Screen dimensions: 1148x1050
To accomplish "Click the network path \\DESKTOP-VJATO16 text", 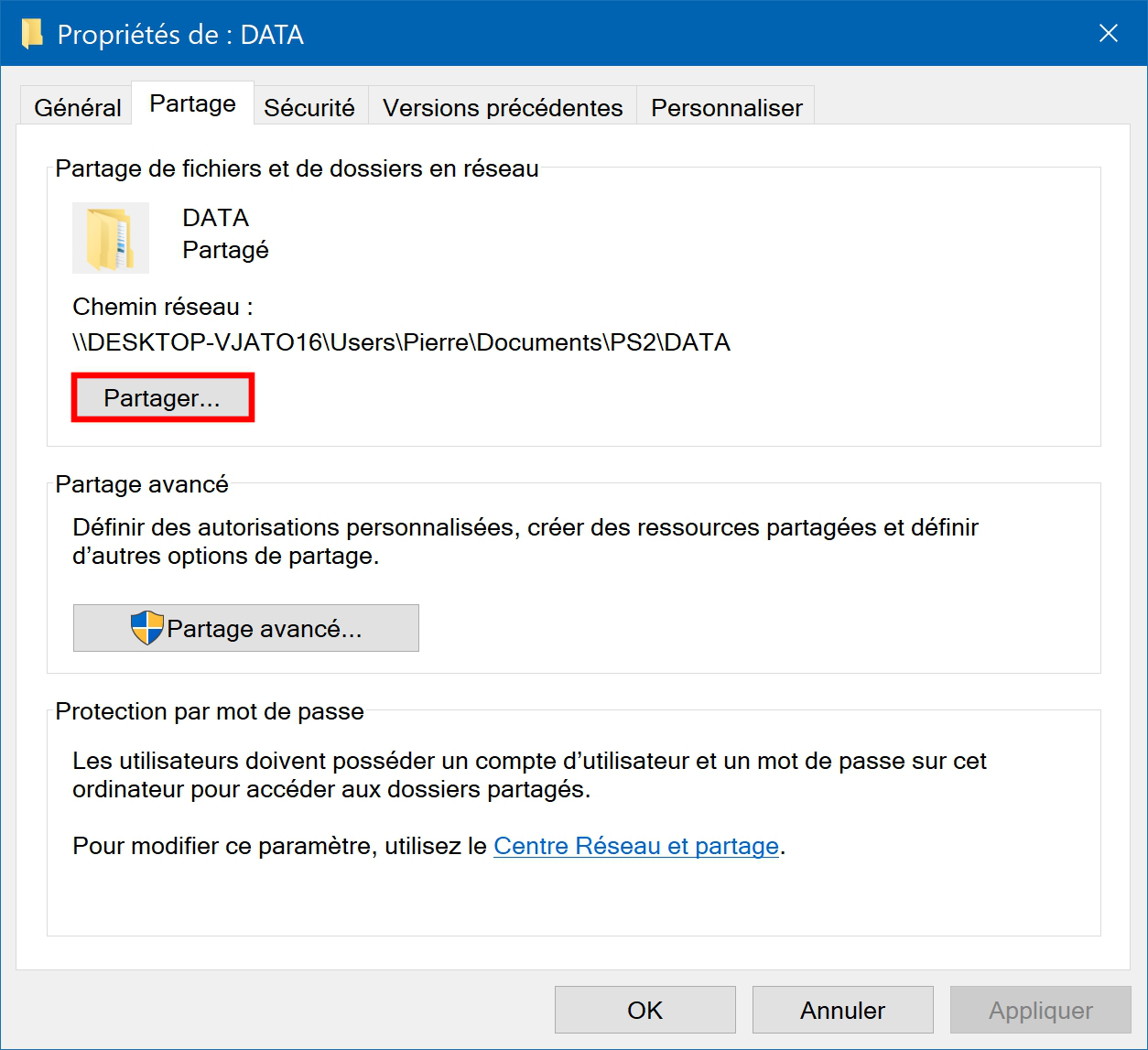I will click(x=402, y=342).
